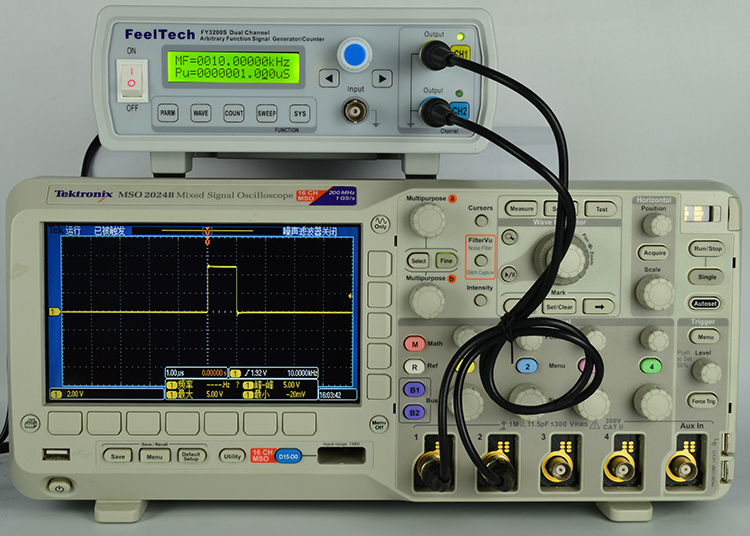Push the Force Trig button
Image resolution: width=750 pixels, height=536 pixels.
point(703,401)
